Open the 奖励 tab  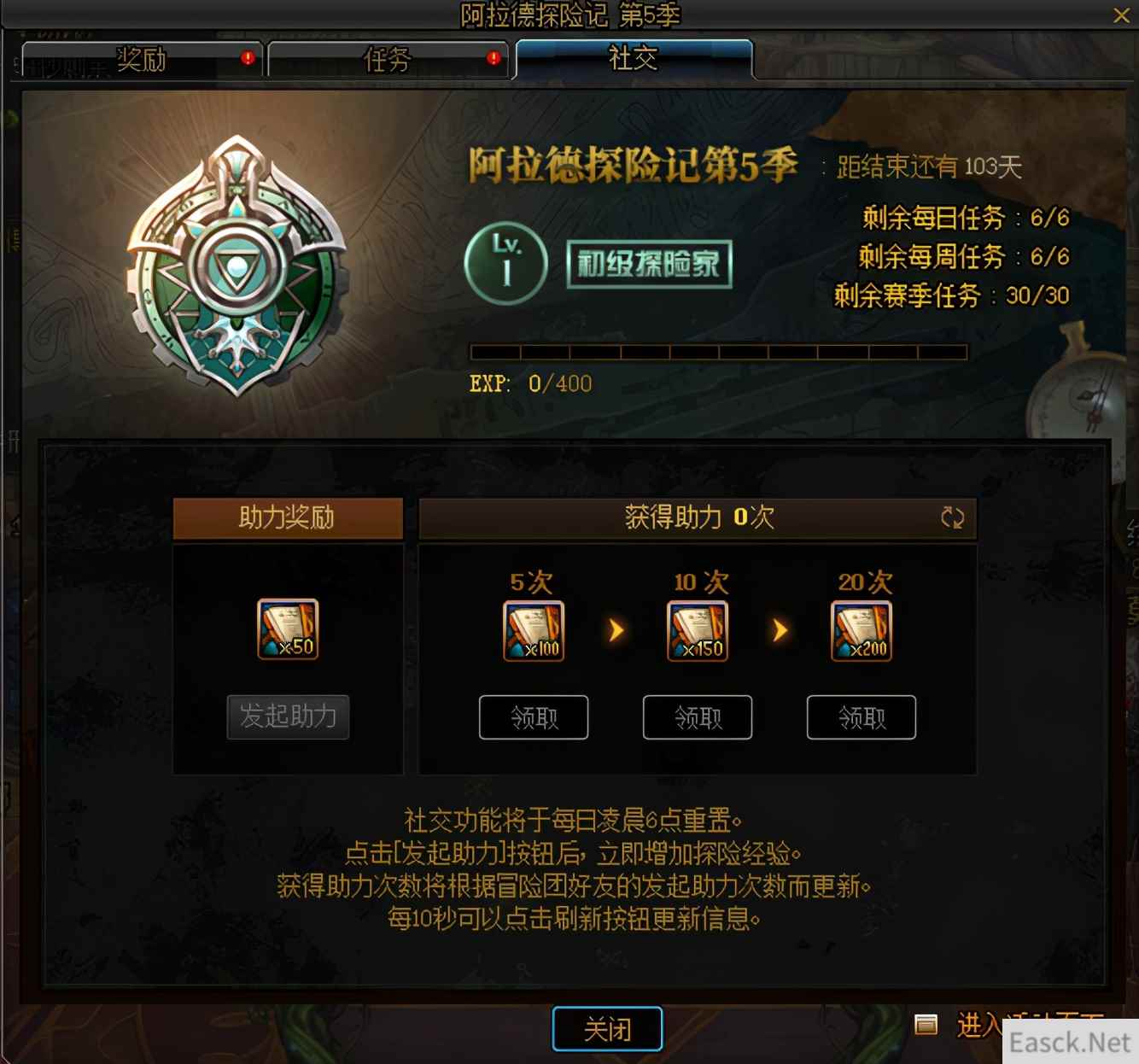pos(142,60)
